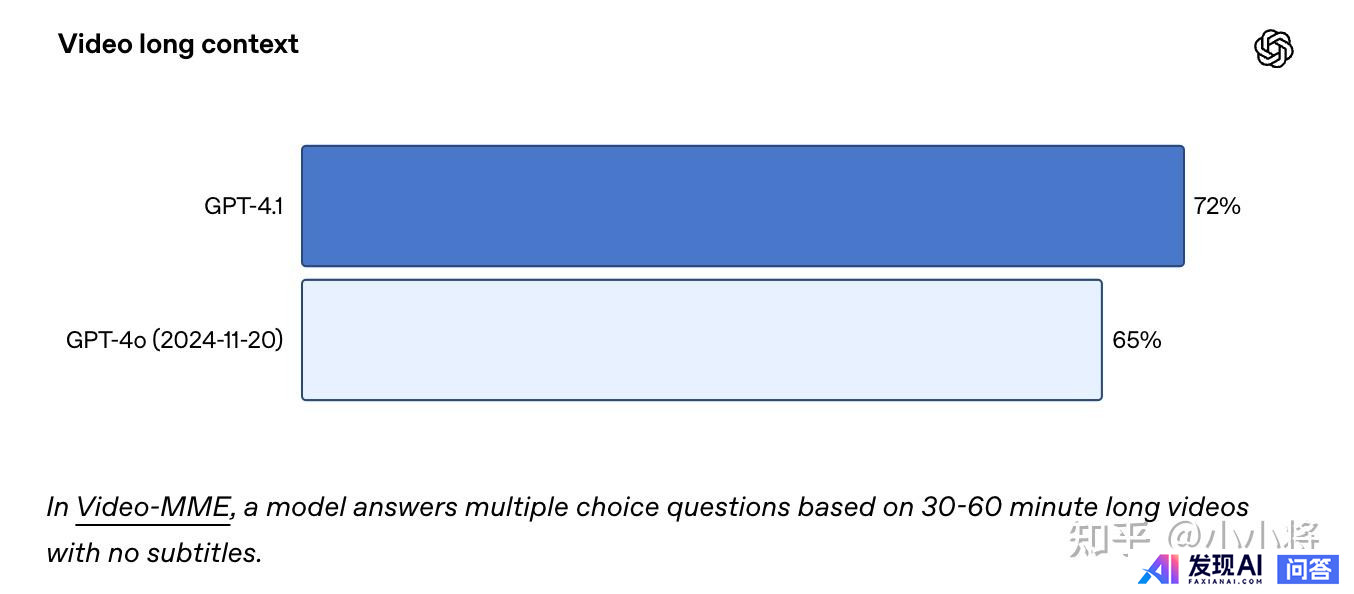Click '30-60 minute long videos' in caption
This screenshot has width=1354, height=594.
point(1083,507)
